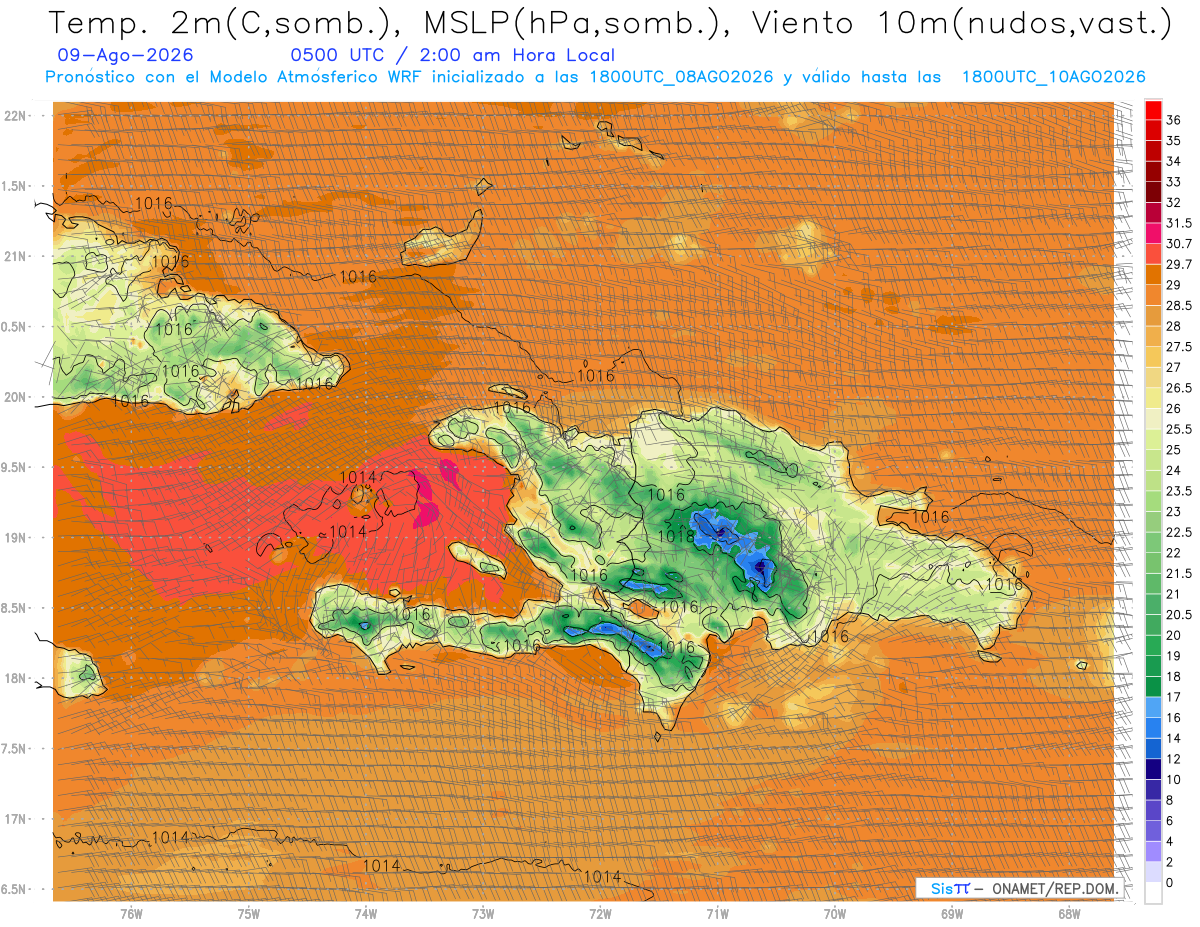The image size is (1200, 927).
Task: Click the '9.5N' latitude axis label
Action: 15,467
